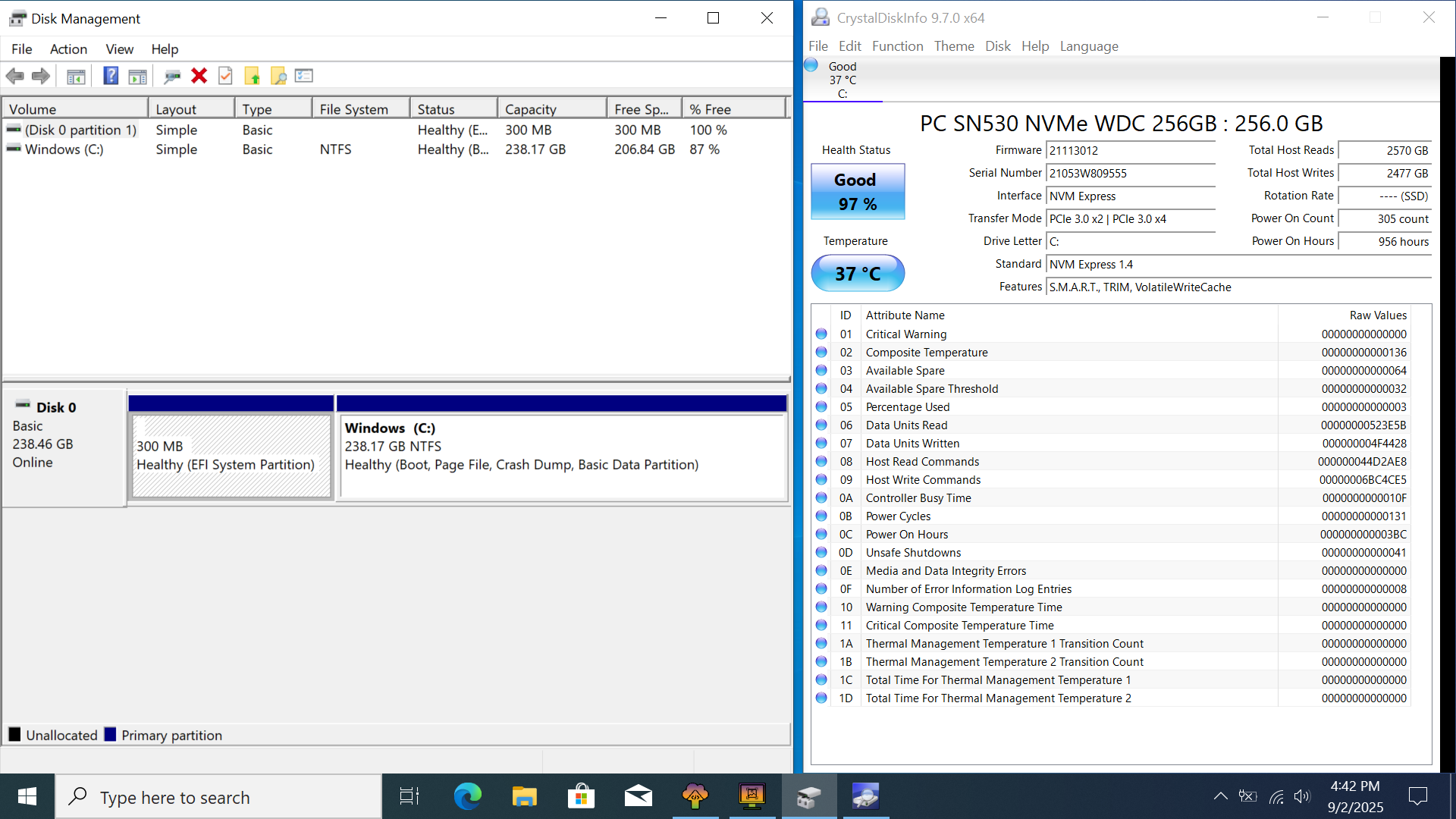The width and height of the screenshot is (1456, 819).
Task: Click the checklist settings toolbar icon
Action: pos(304,76)
